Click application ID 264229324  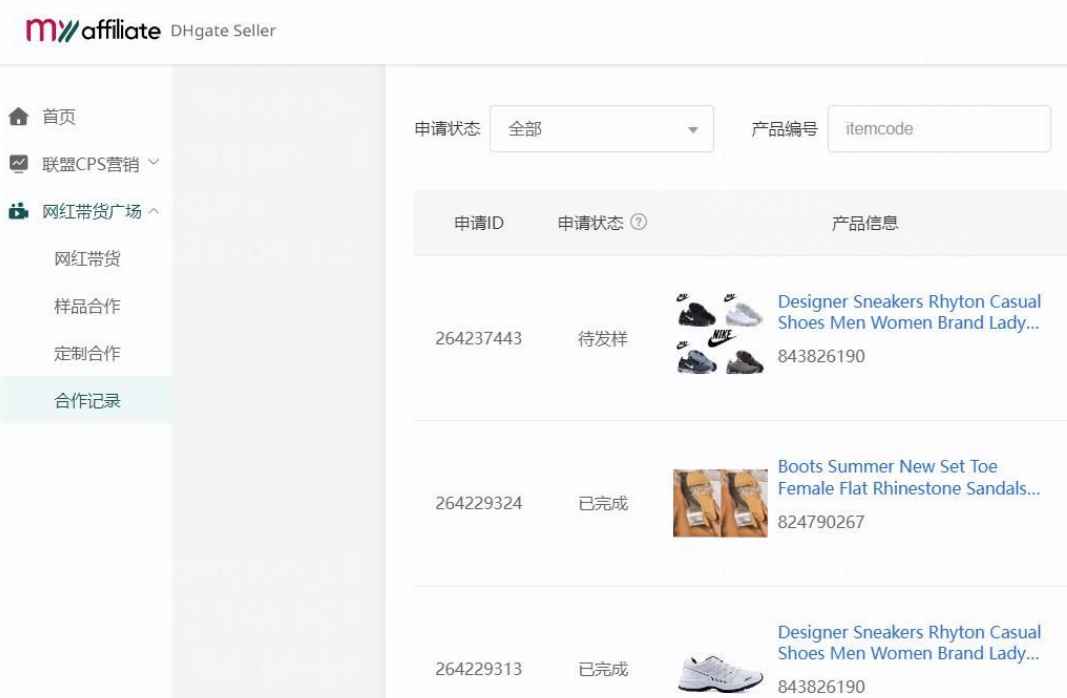coord(478,503)
